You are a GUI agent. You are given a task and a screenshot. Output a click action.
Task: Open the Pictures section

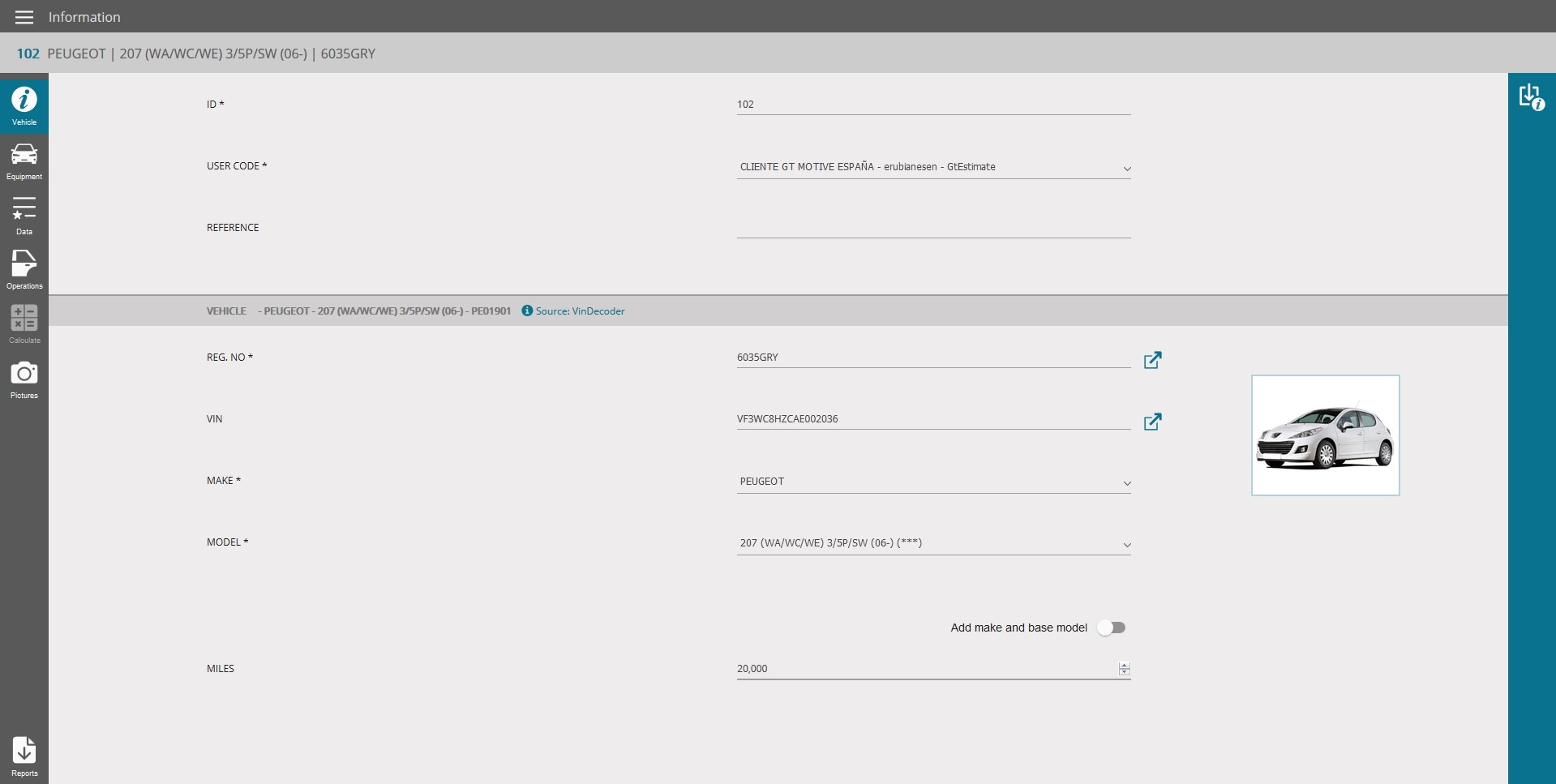pyautogui.click(x=24, y=379)
